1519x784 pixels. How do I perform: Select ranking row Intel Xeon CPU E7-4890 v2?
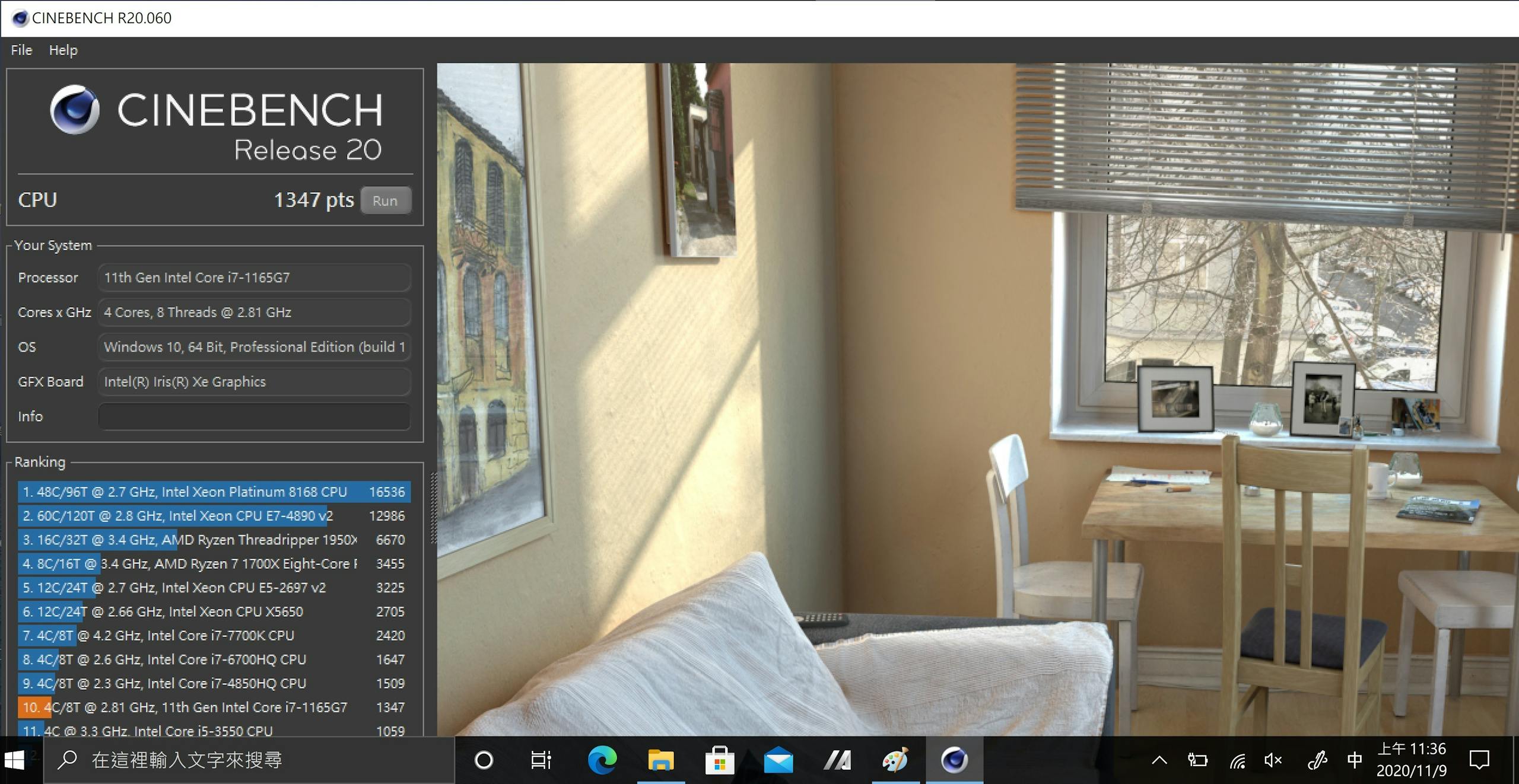pos(214,516)
